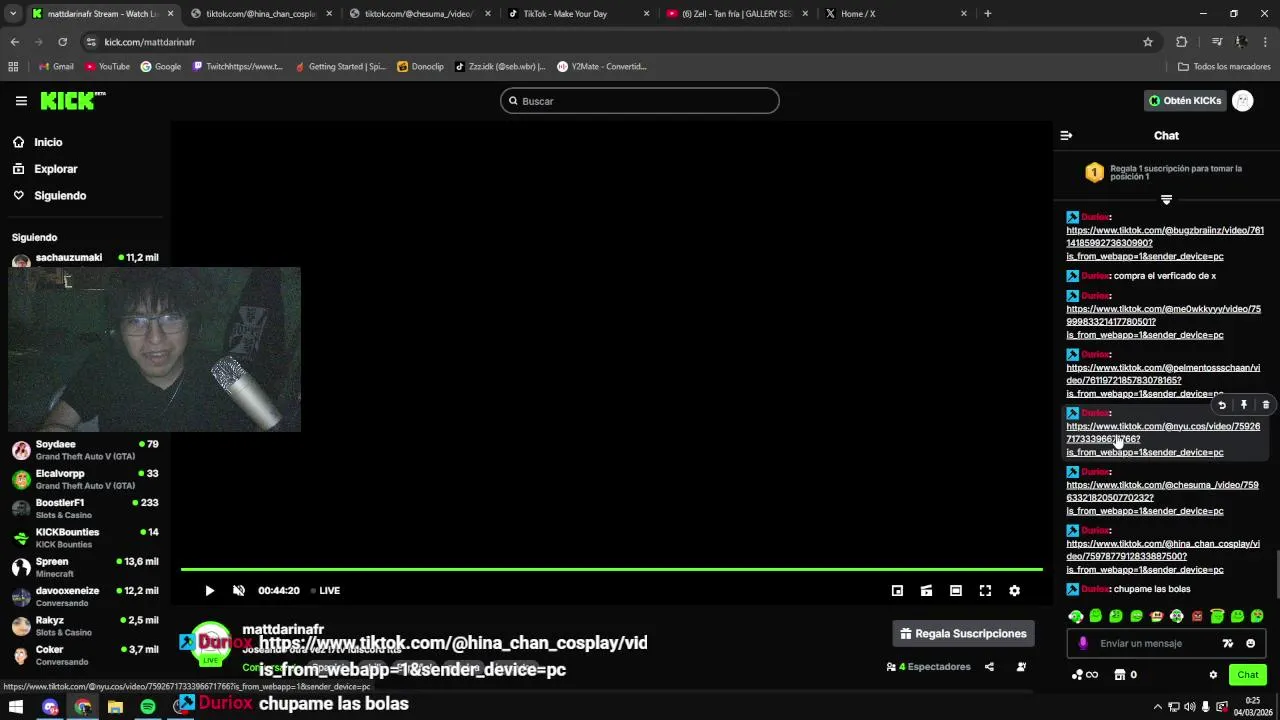Click the icon right of share
Viewport: 1280px width, 720px height.
click(1021, 667)
